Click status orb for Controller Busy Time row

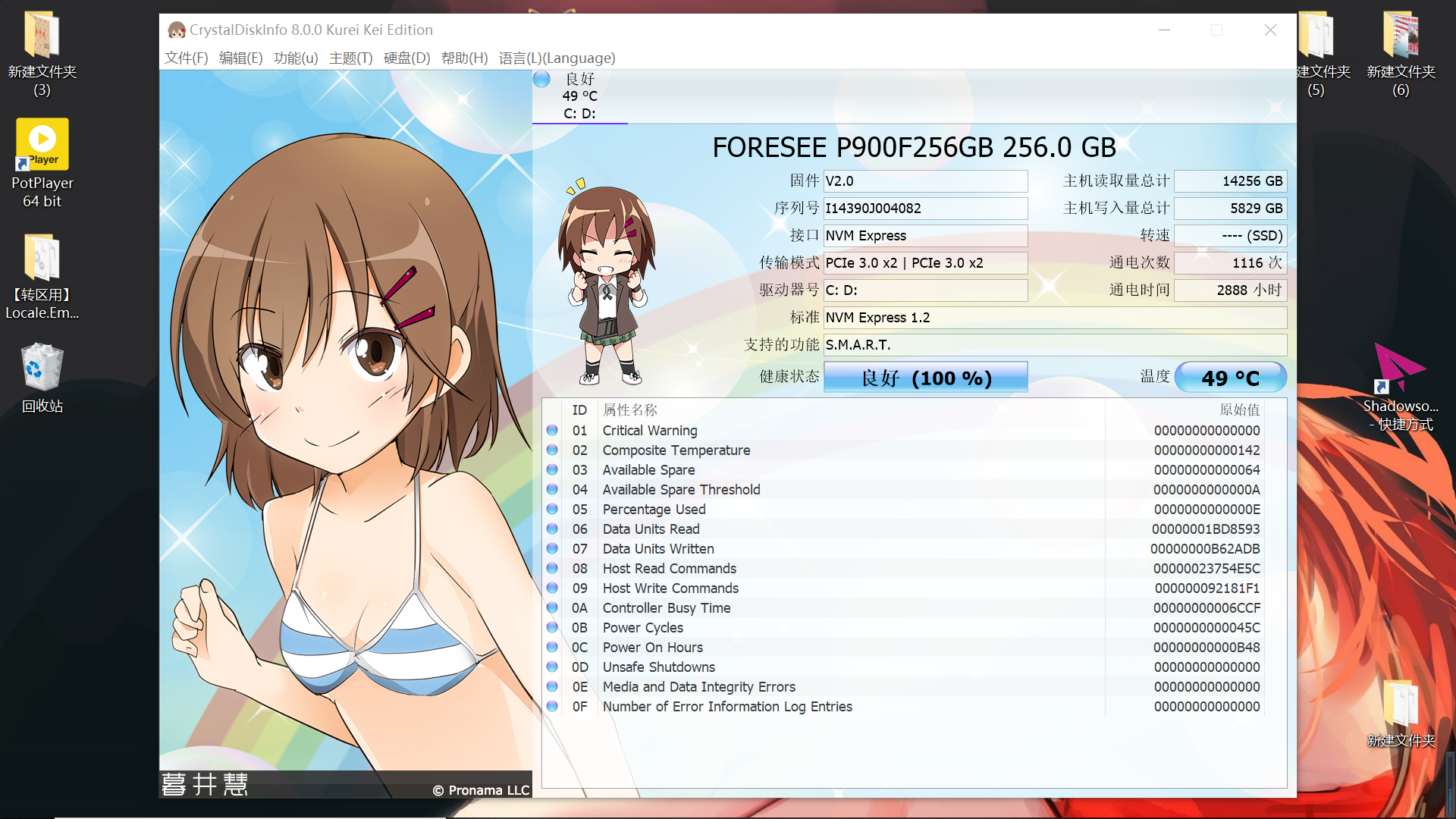(553, 608)
